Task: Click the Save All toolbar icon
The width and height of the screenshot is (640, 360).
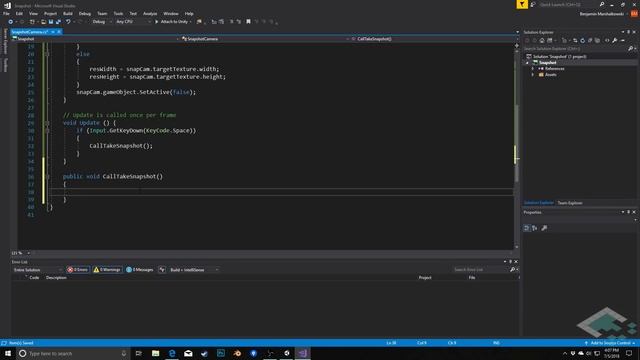Action: click(58, 22)
